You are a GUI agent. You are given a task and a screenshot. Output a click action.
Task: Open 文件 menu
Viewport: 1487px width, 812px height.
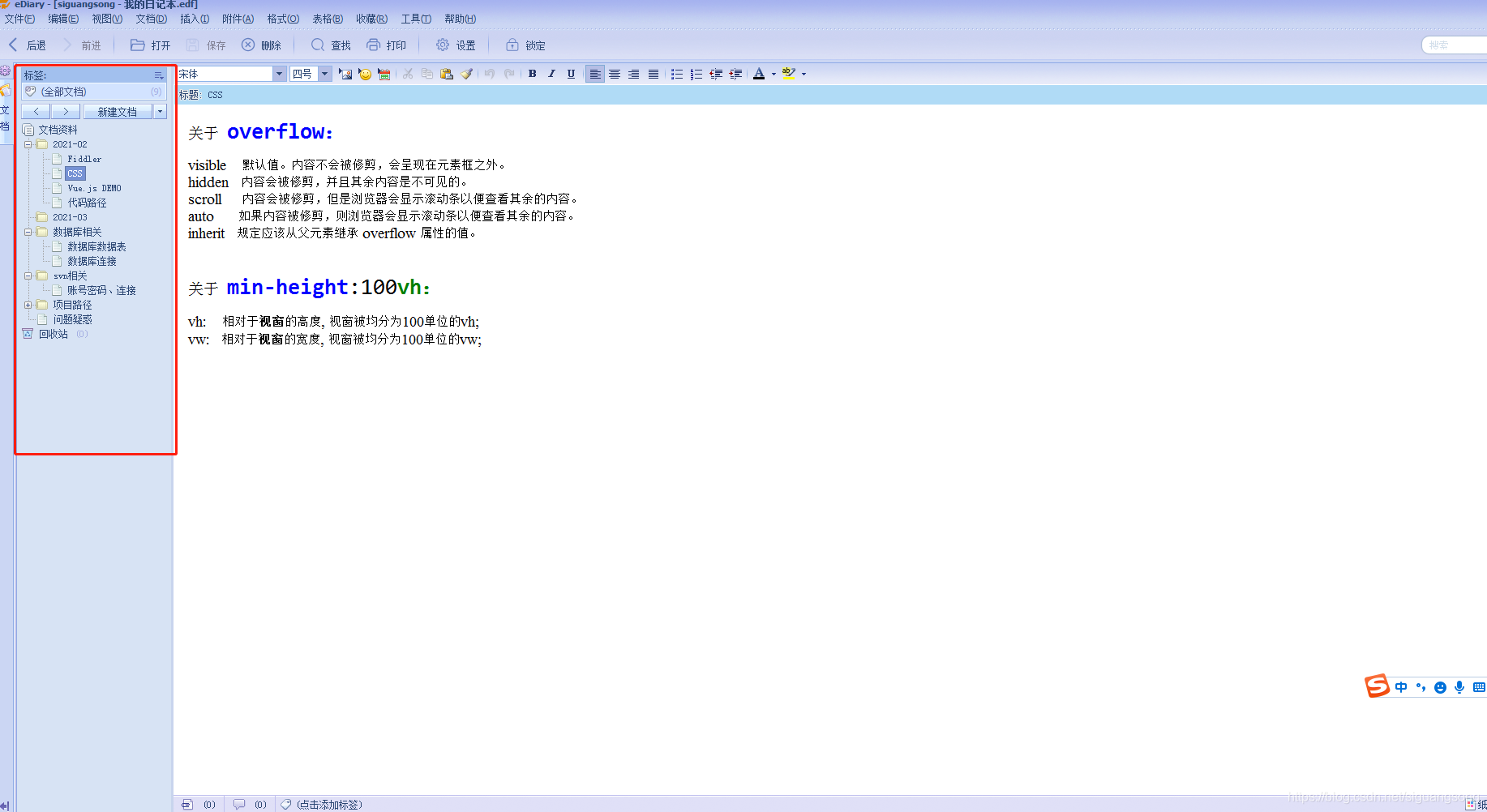click(x=19, y=19)
